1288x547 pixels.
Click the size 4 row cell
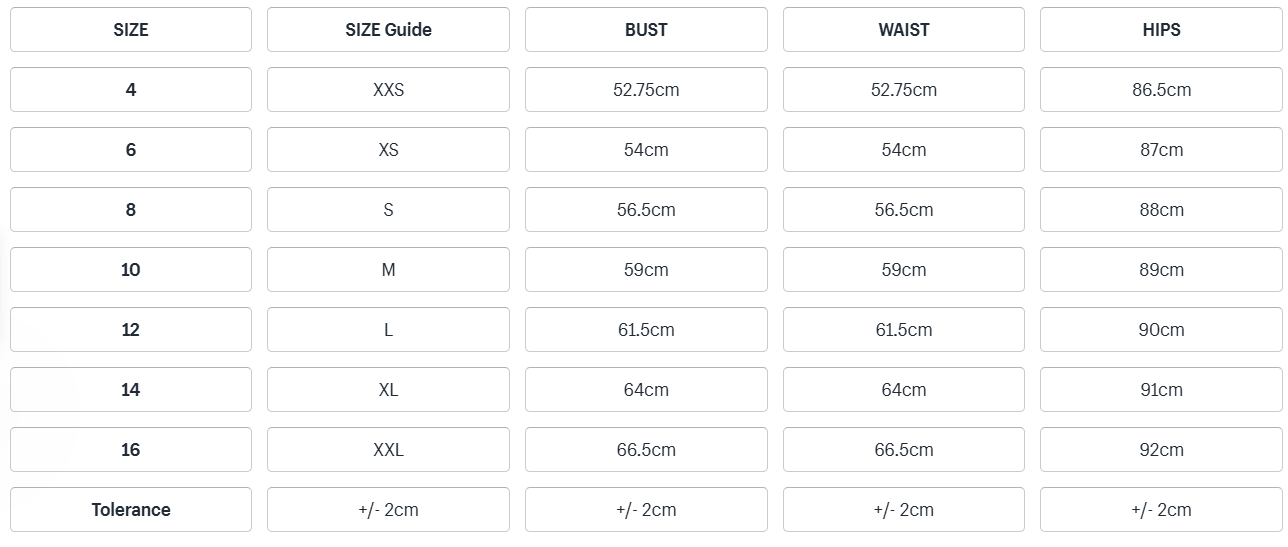point(131,90)
